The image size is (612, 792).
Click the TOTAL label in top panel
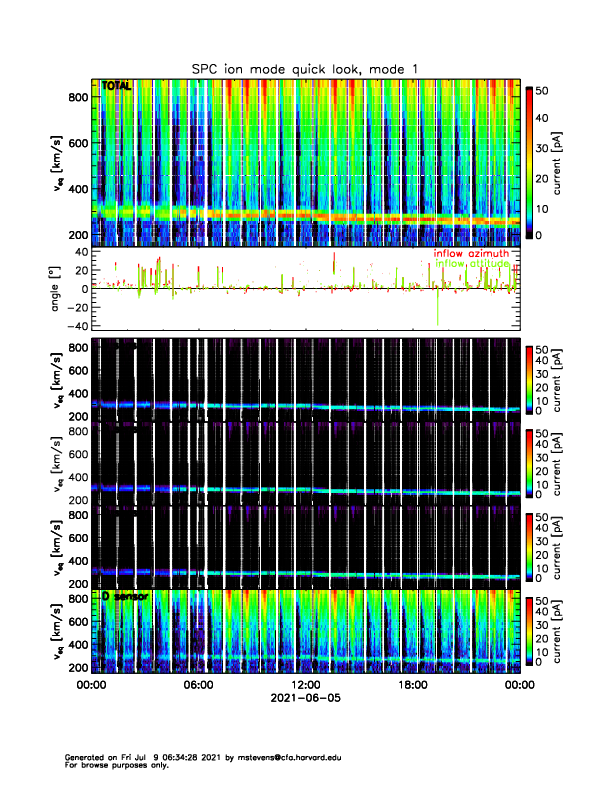coord(117,87)
